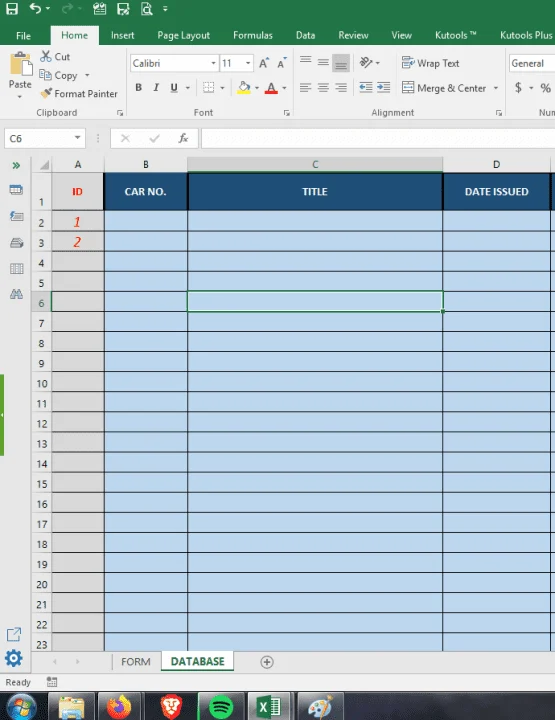
Task: Apply yellow fill color bucket
Action: click(x=244, y=87)
